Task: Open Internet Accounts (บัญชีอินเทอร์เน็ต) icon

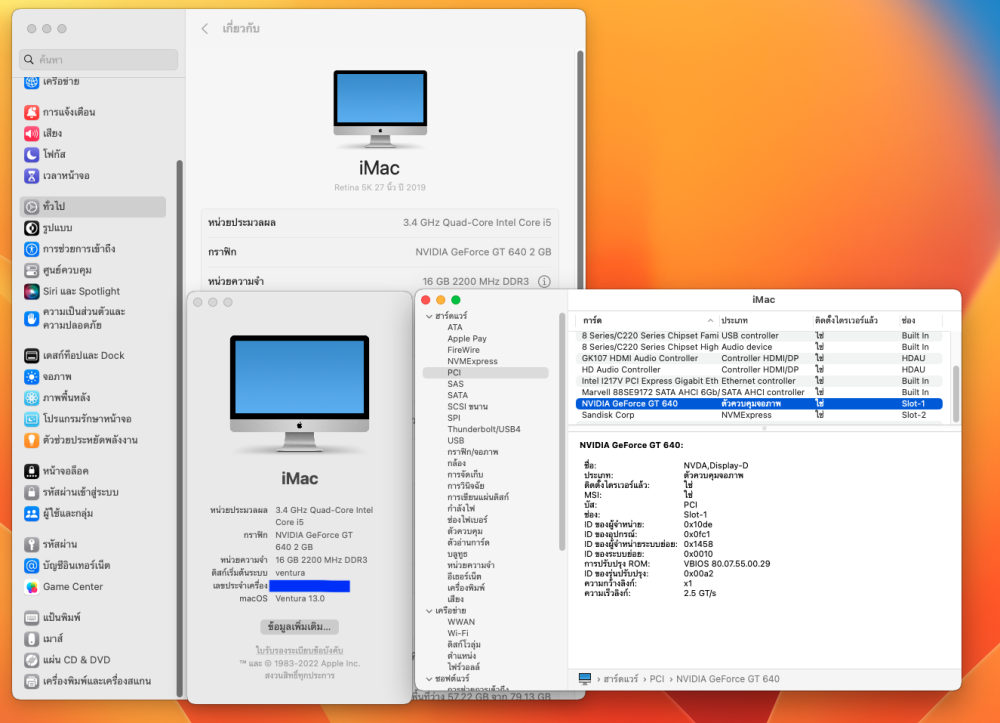Action: pyautogui.click(x=31, y=566)
